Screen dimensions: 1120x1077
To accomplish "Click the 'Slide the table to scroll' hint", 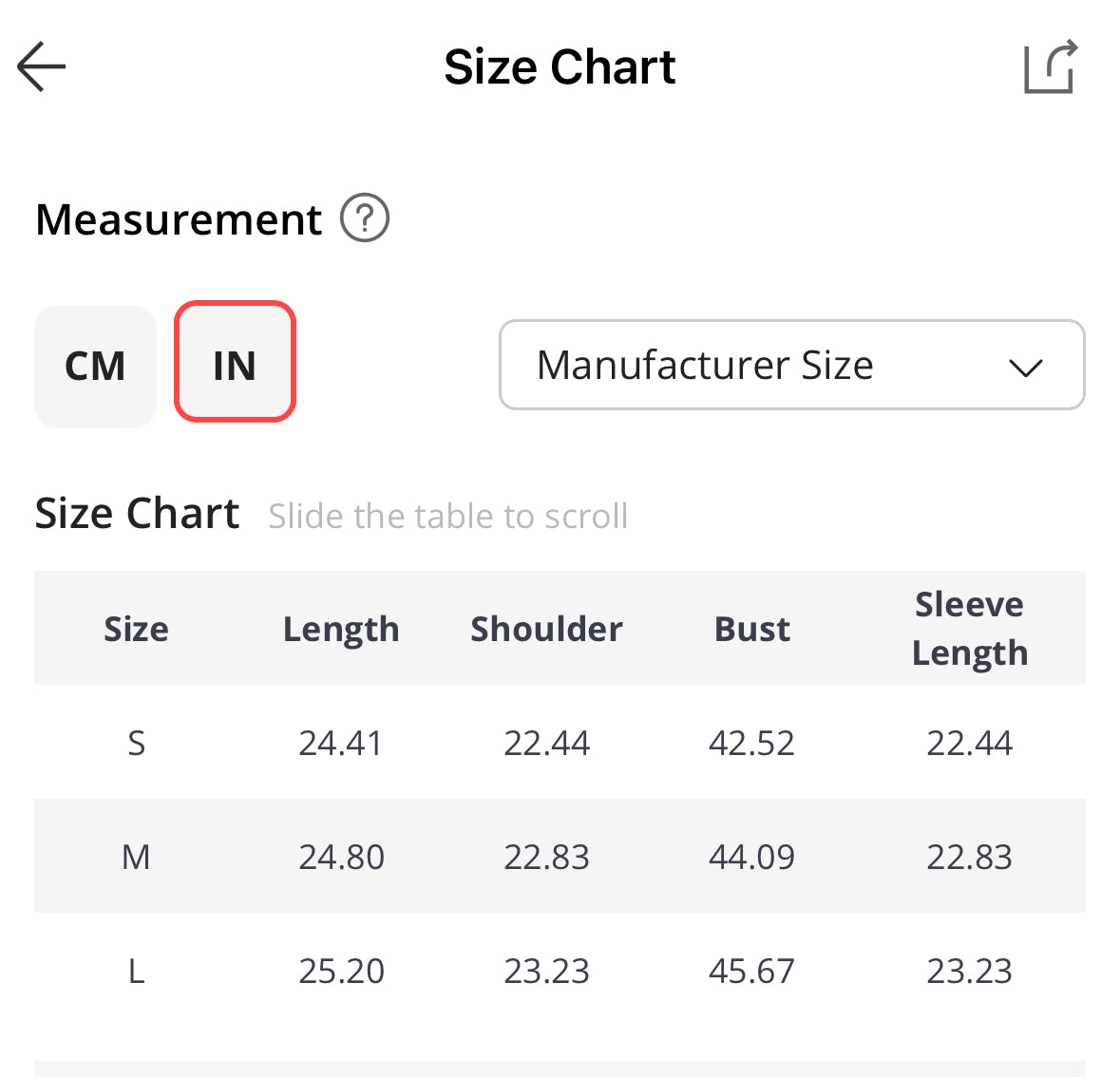I will (x=447, y=516).
